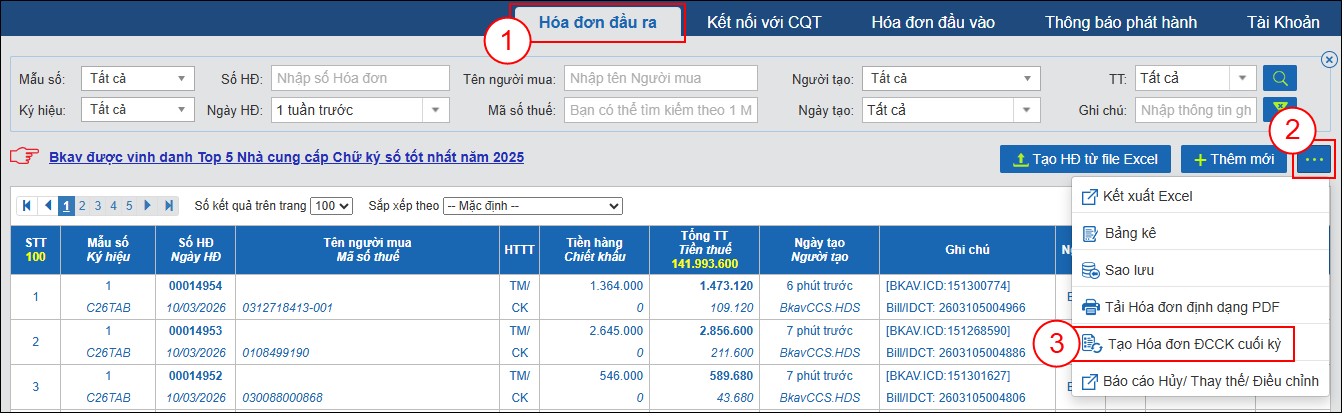Click the Tên người mua input field
Screen dimensions: 1342x413
coord(662,78)
